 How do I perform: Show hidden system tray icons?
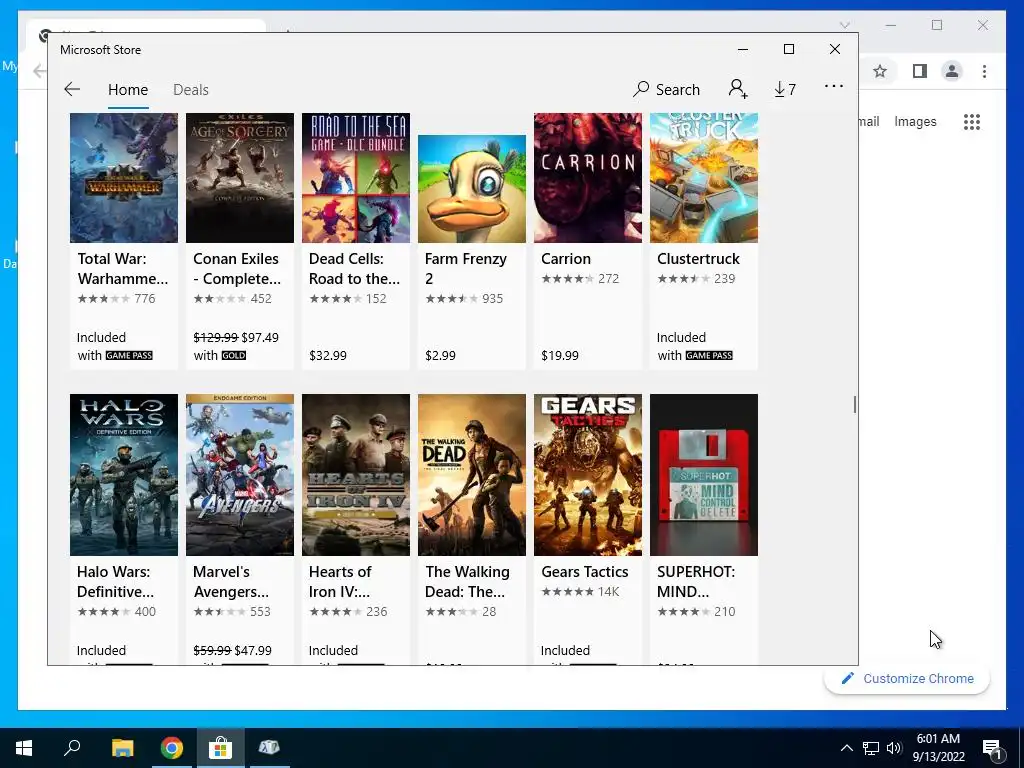(846, 748)
